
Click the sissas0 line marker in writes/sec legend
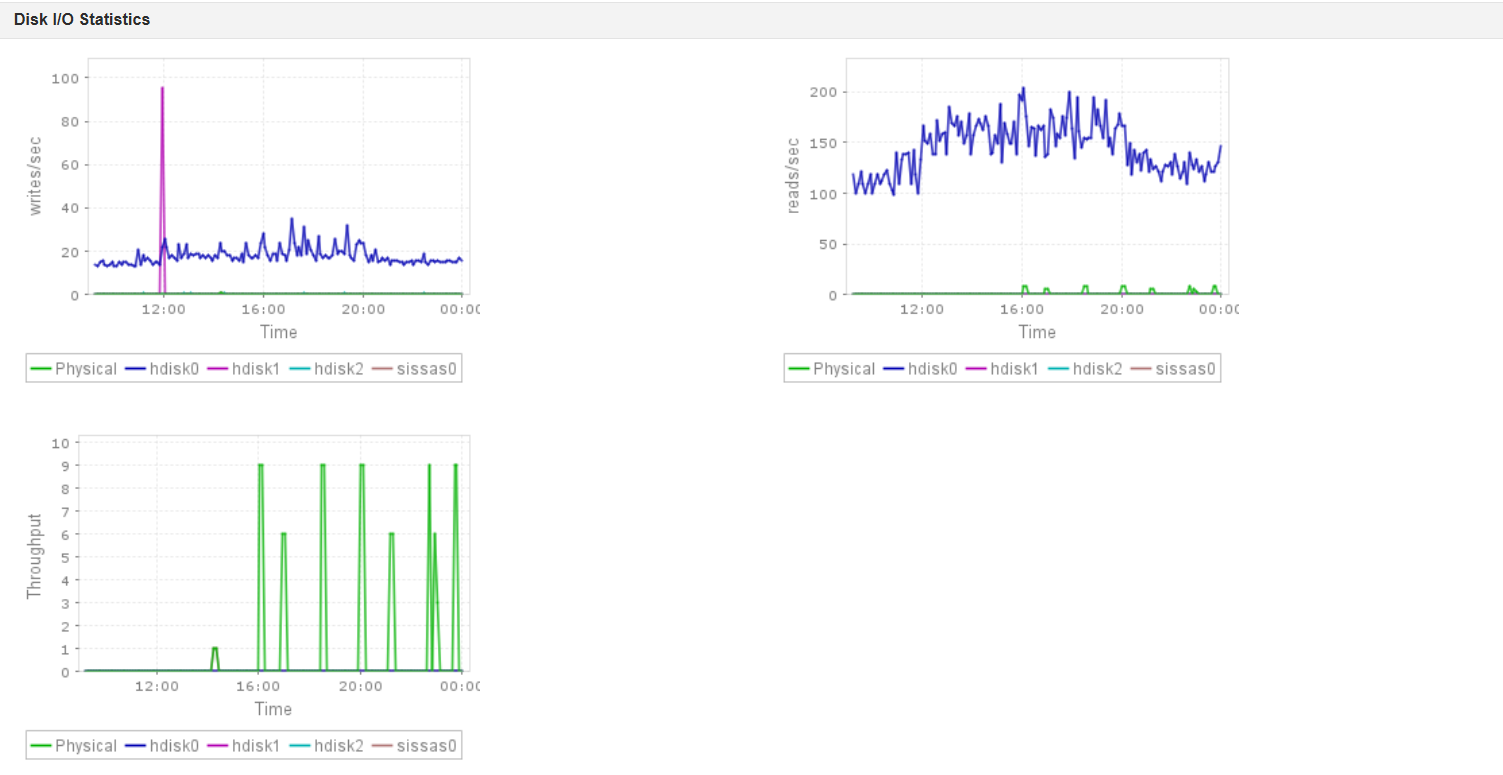(380, 368)
